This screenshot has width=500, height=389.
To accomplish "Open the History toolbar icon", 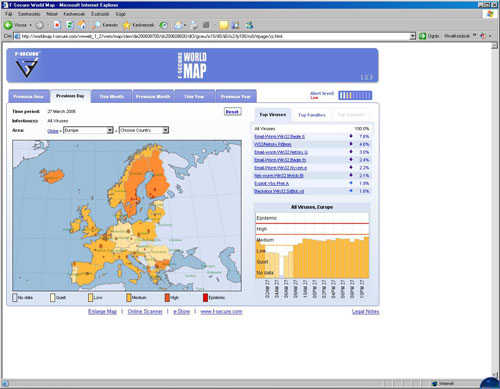I will [x=163, y=25].
